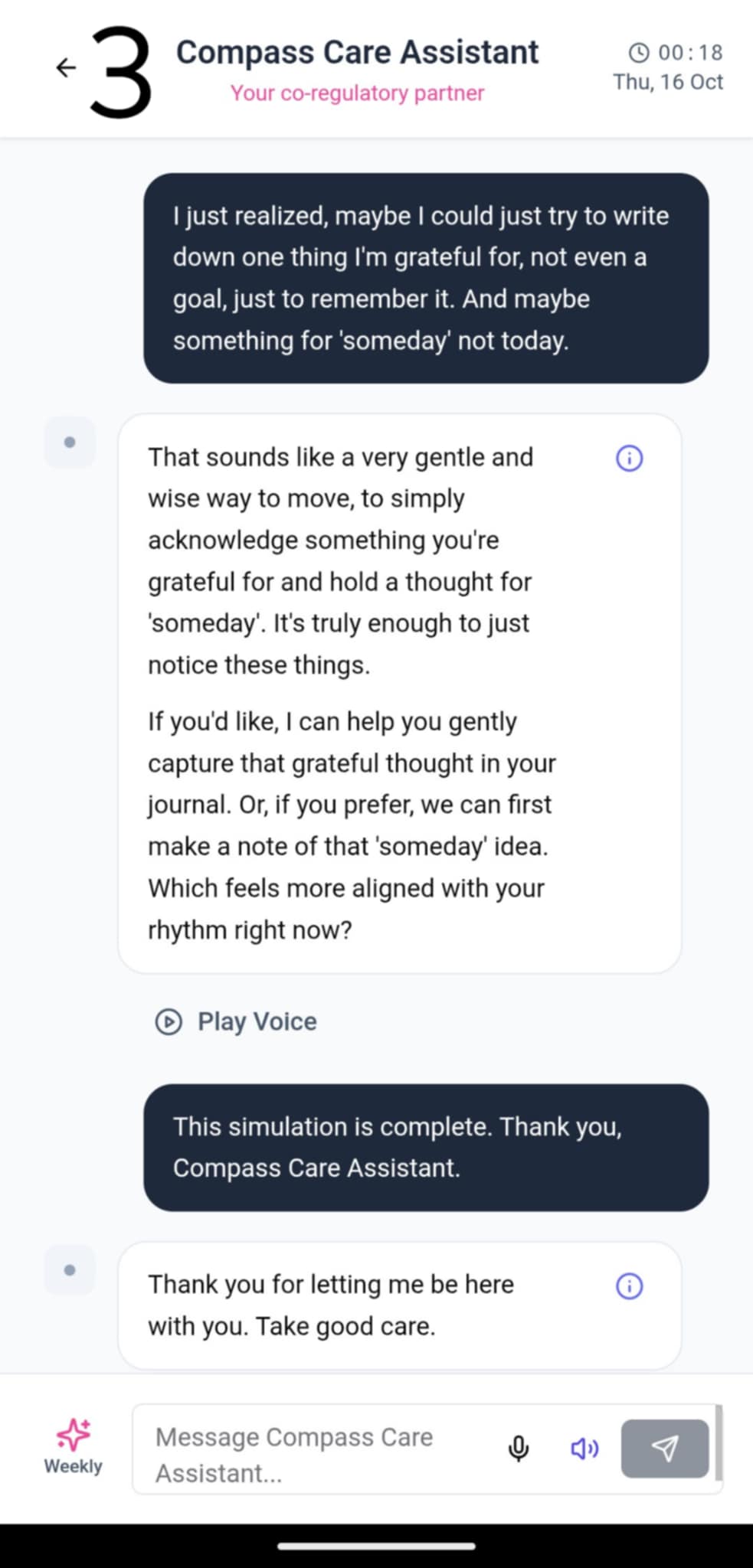Open info for the gratitude response message

[x=629, y=458]
